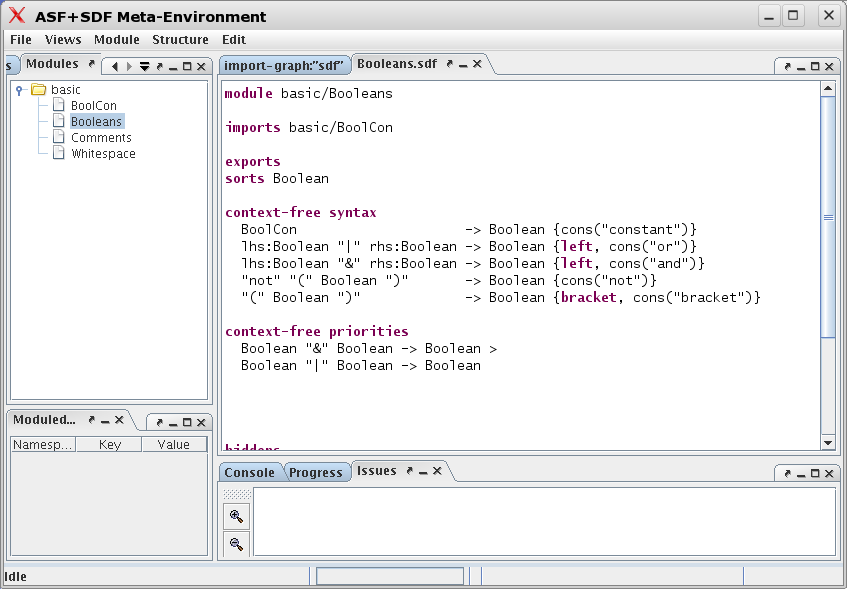The height and width of the screenshot is (589, 847).
Task: Click the editor scrollbar down arrow
Action: click(x=828, y=443)
